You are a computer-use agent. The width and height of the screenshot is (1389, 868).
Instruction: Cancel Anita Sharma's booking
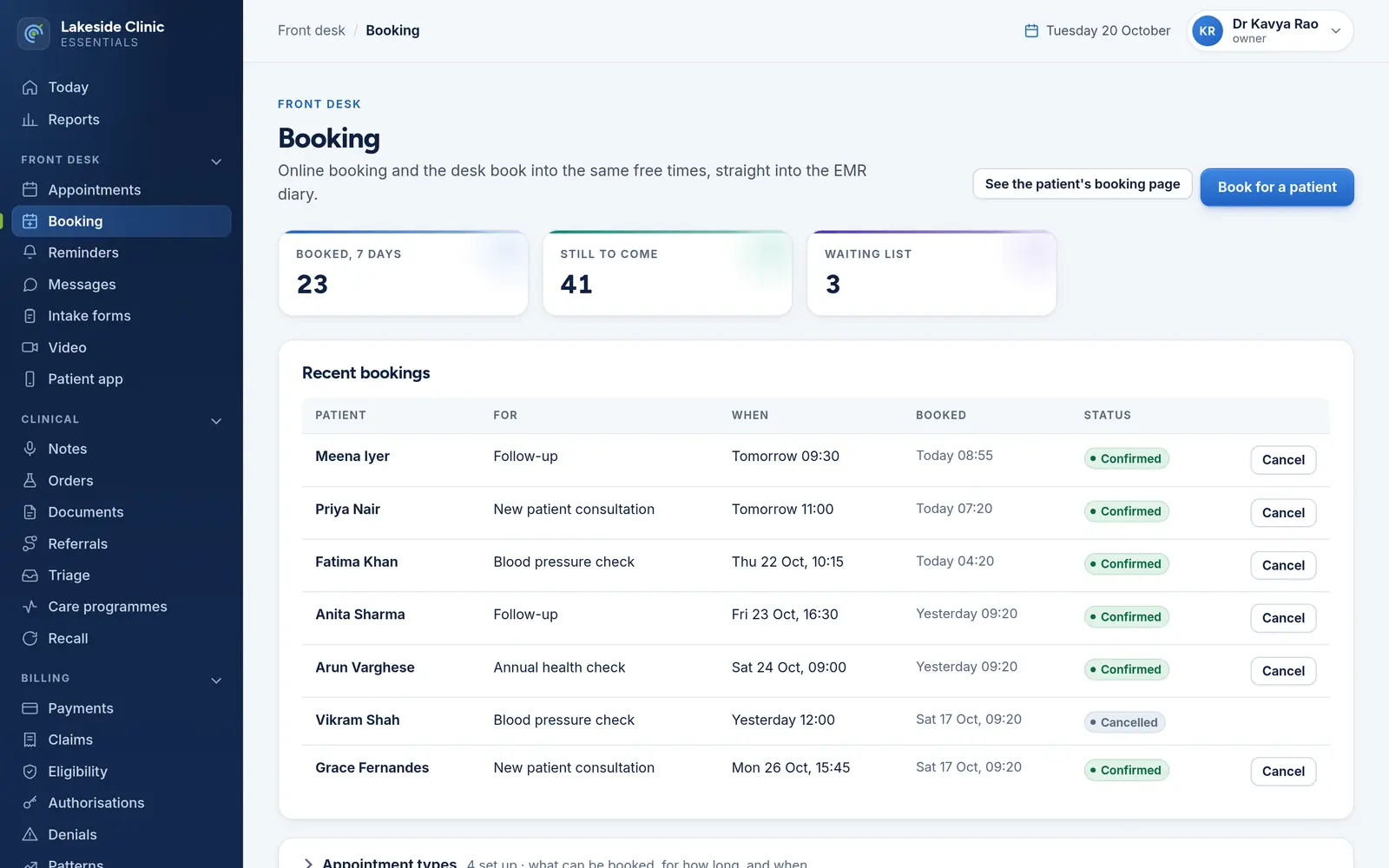[1283, 618]
